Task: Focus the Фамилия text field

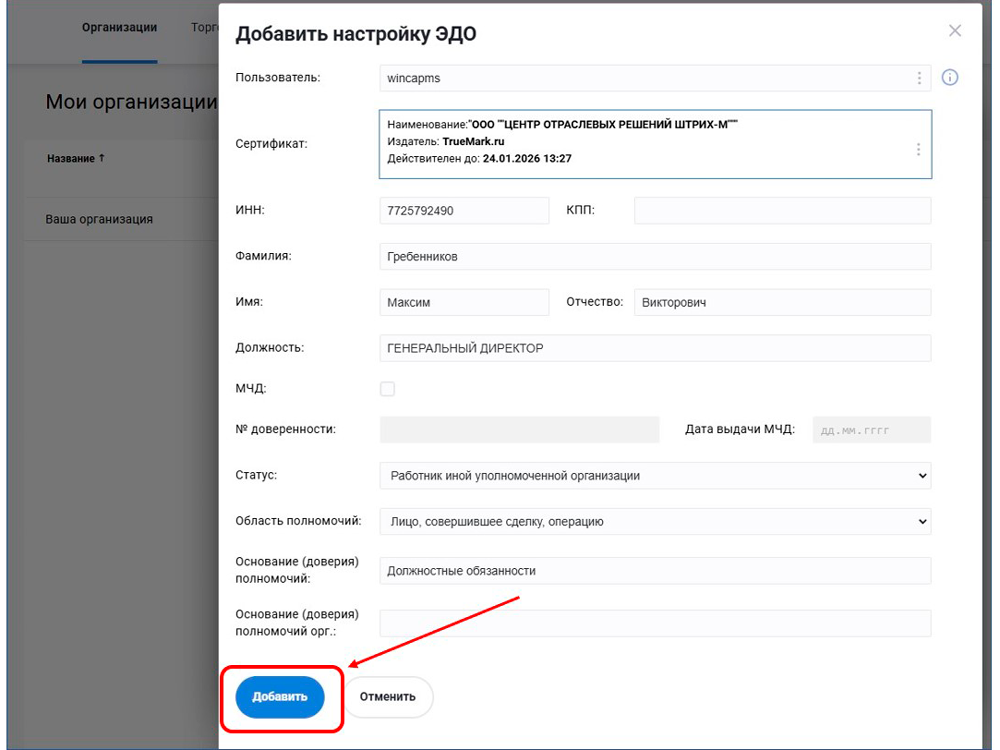Action: pos(655,257)
